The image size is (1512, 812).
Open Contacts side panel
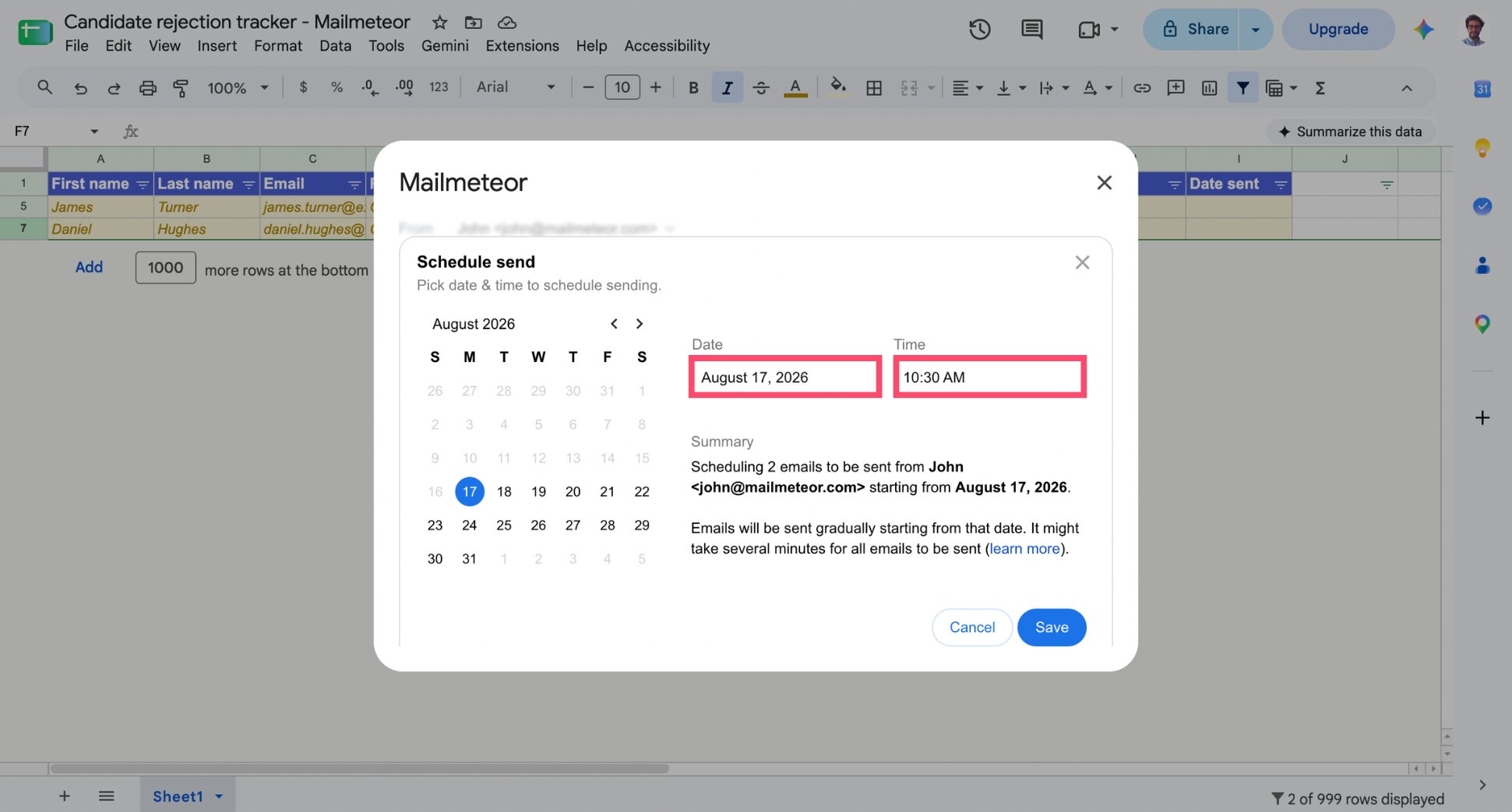tap(1482, 265)
